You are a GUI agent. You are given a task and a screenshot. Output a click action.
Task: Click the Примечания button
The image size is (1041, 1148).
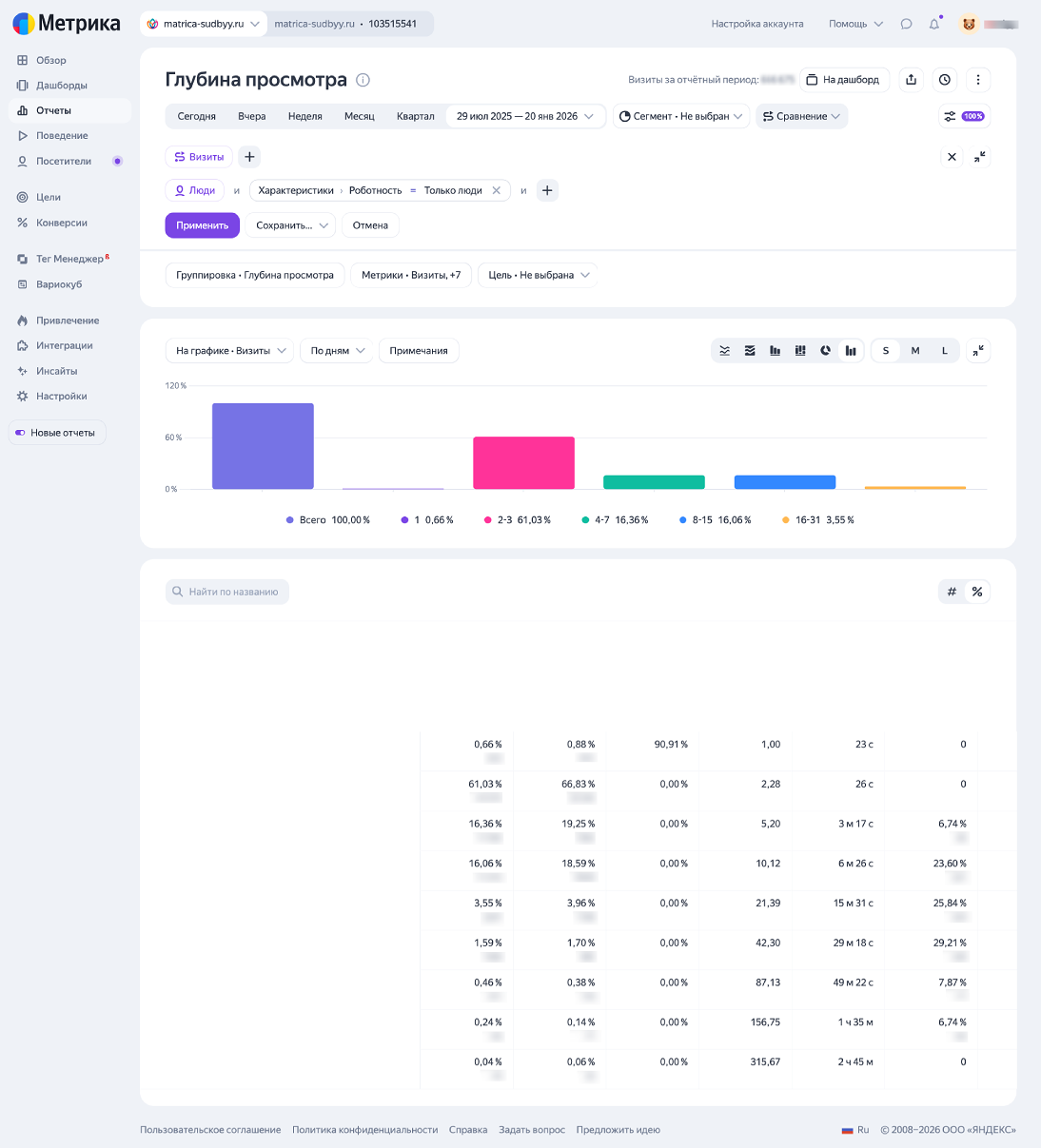pos(419,351)
